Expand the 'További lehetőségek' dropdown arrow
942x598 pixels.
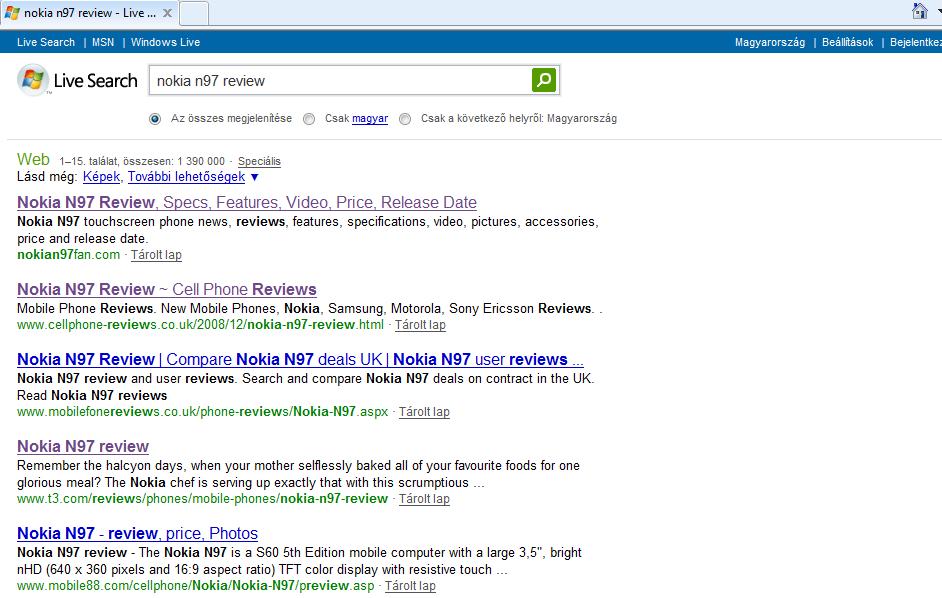point(255,177)
